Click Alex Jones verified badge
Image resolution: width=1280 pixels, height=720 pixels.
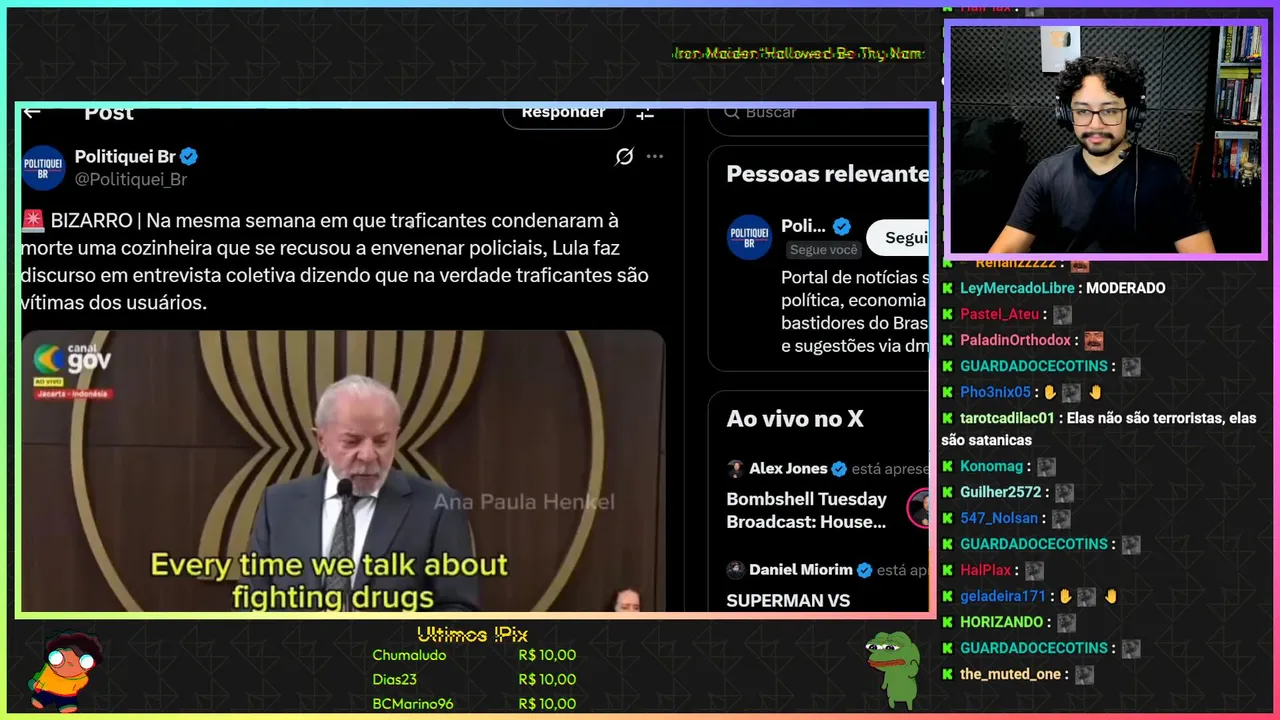[840, 469]
